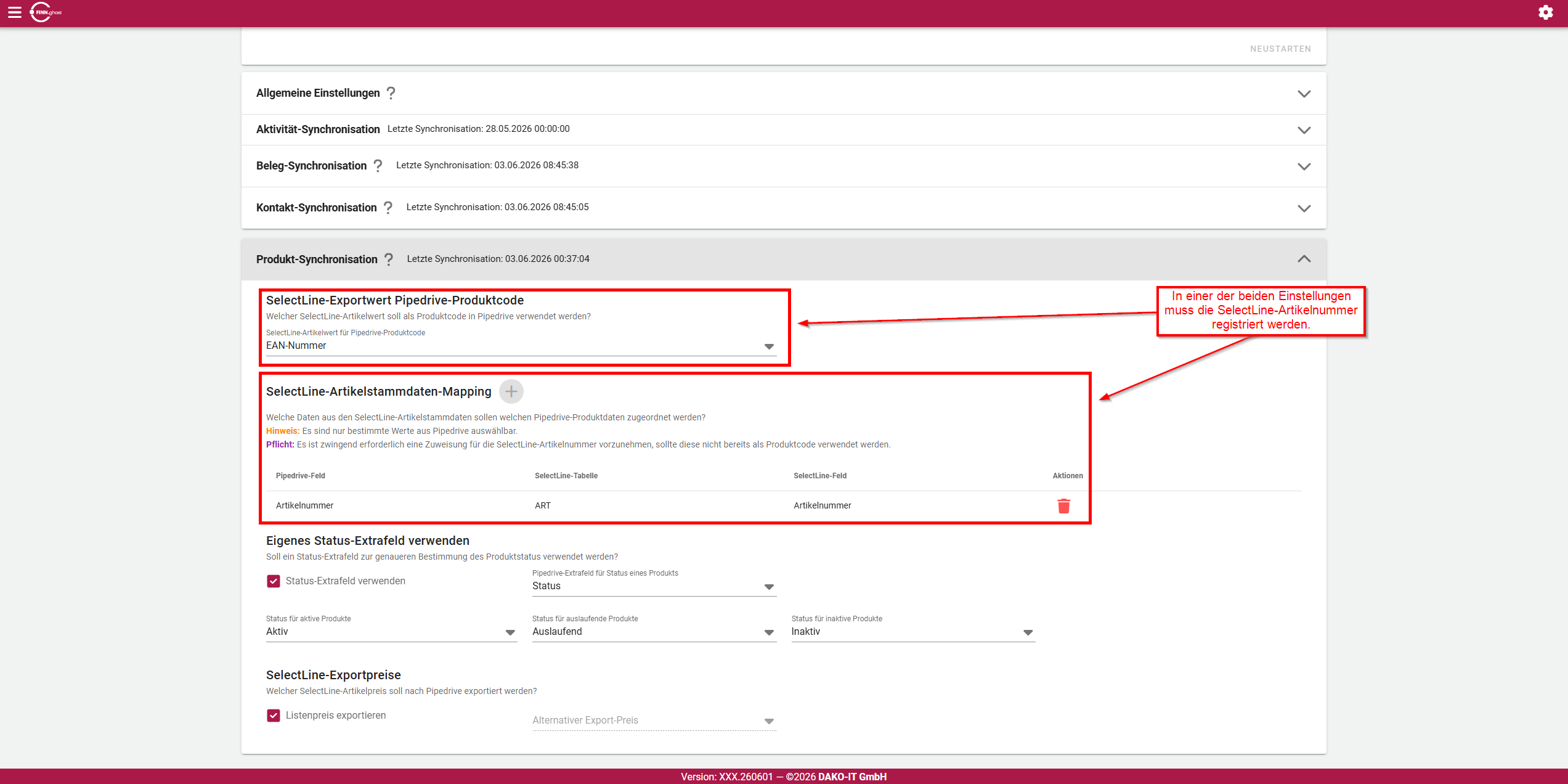Expand the Aktivität-Synchronisation panel
1568x784 pixels.
pos(783,129)
